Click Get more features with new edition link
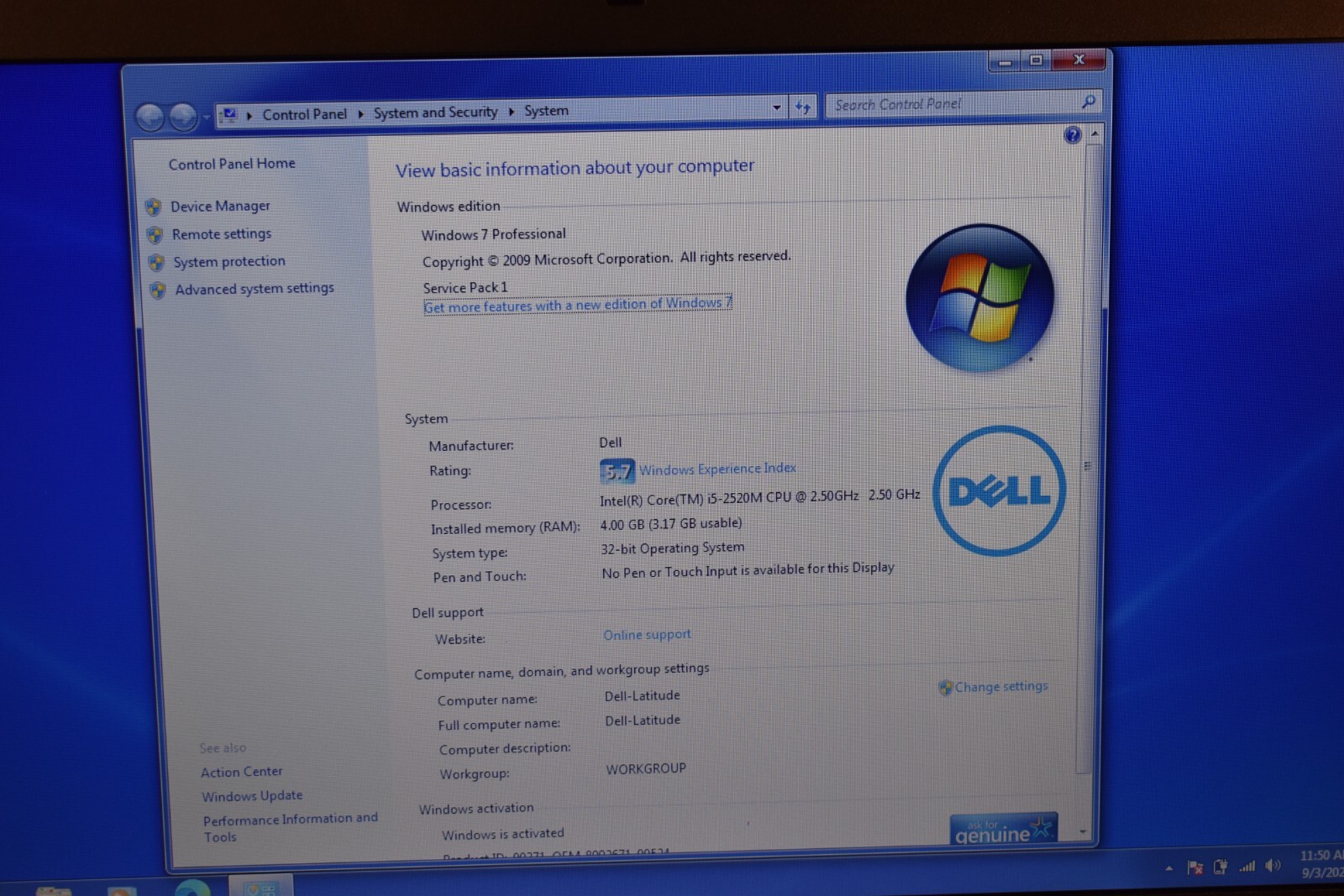1344x896 pixels. [x=578, y=304]
